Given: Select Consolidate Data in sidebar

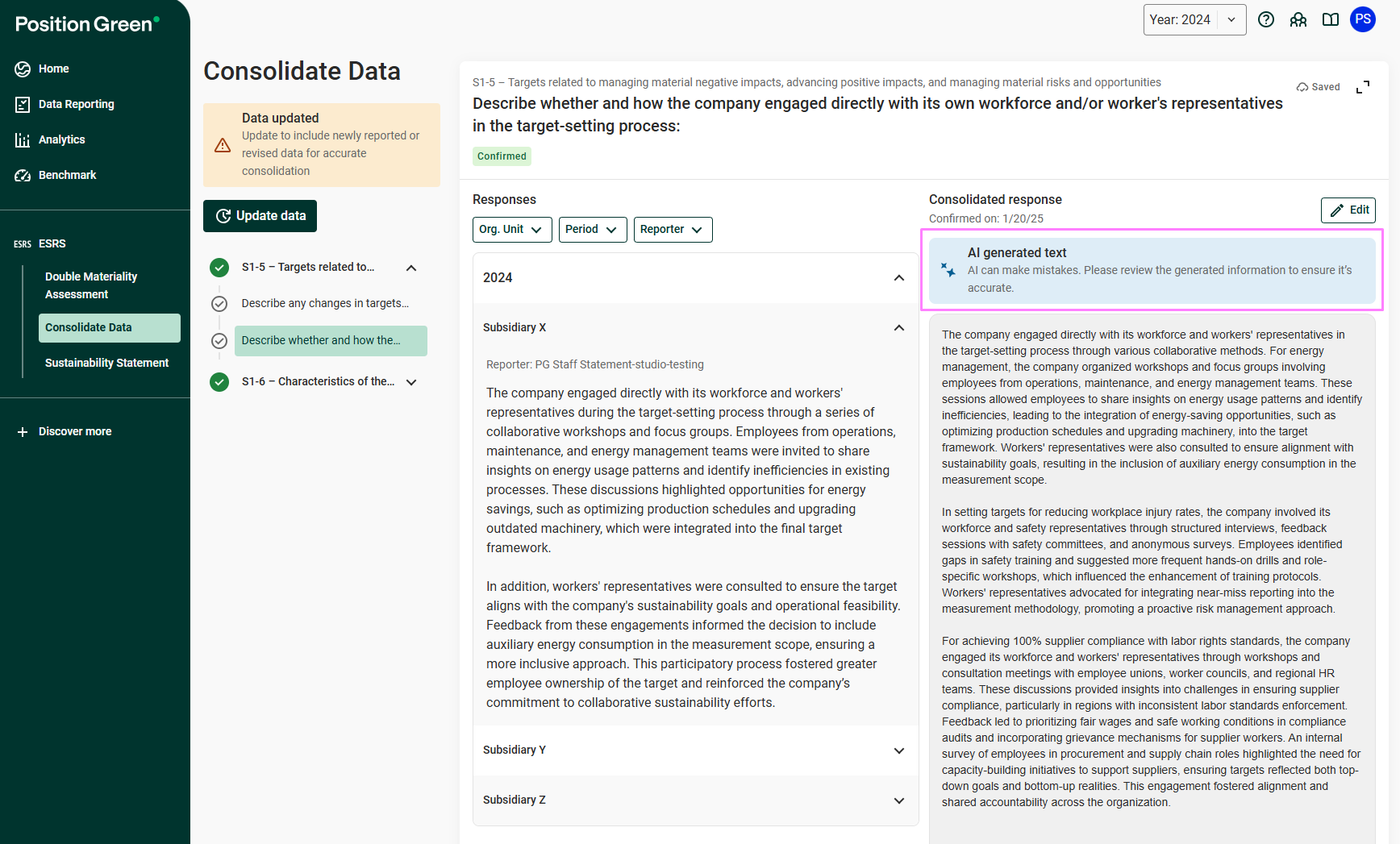Looking at the screenshot, I should point(110,327).
